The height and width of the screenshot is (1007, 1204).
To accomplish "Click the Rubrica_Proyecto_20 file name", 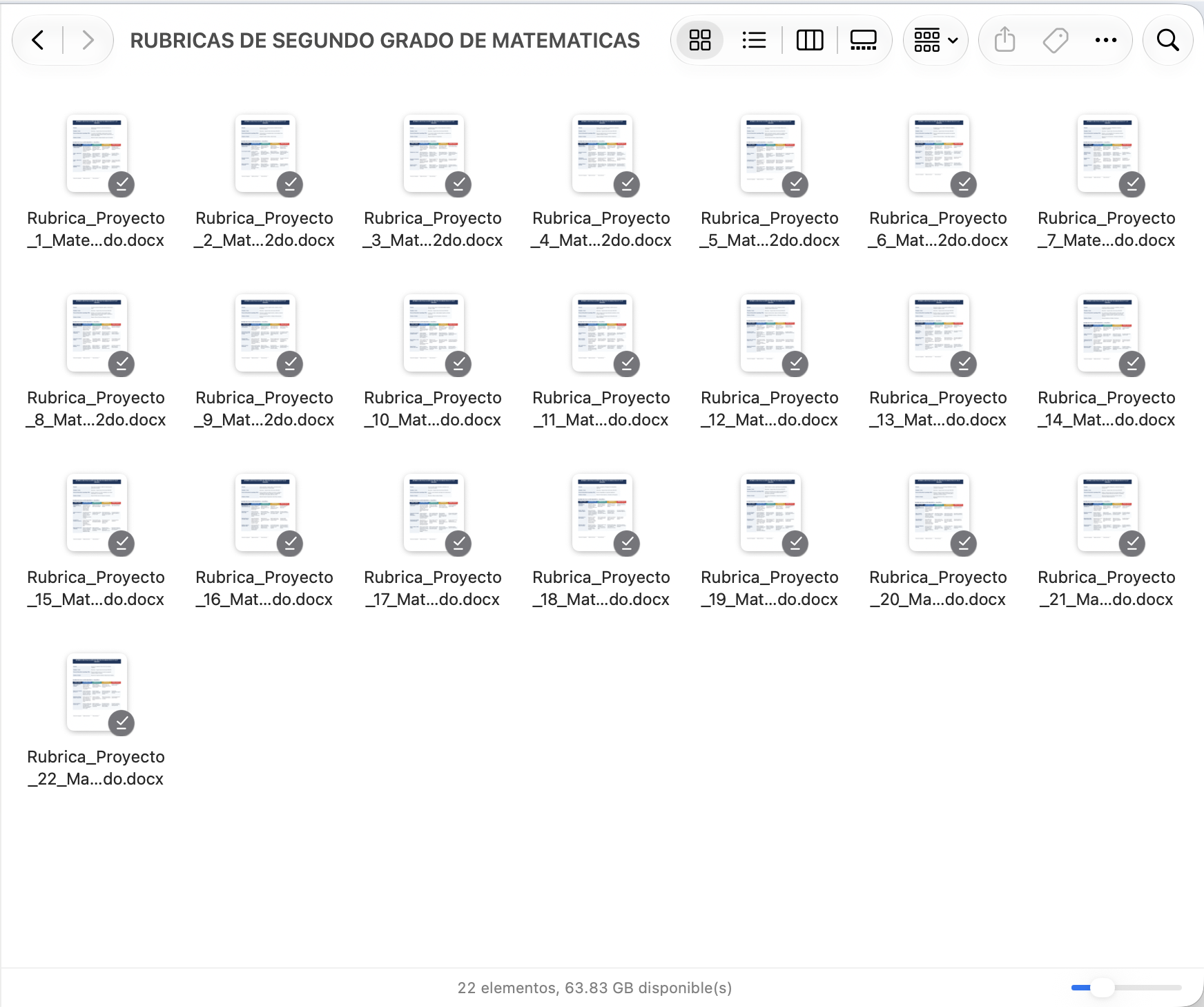I will (x=938, y=588).
